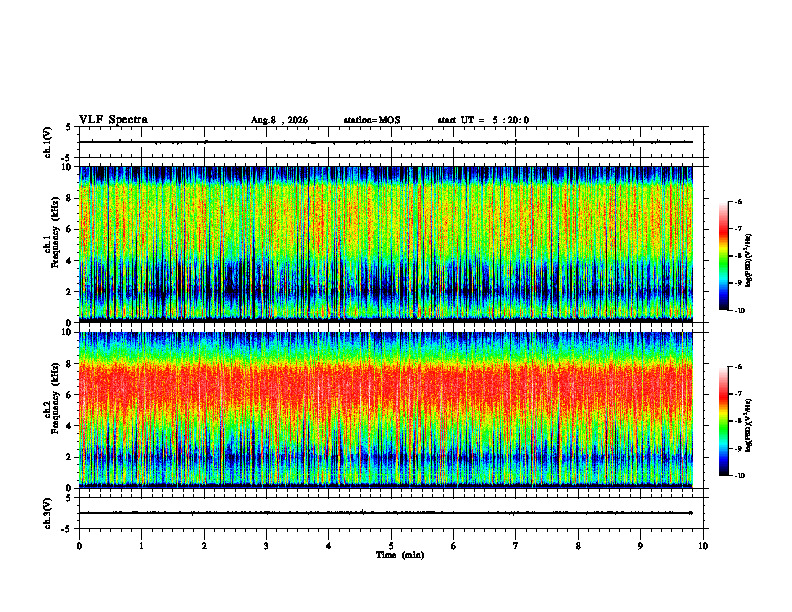Viewport: 792px width, 612px height.
Task: Click the "2" kHz tick on ch.1 axis
Action: [x=70, y=291]
